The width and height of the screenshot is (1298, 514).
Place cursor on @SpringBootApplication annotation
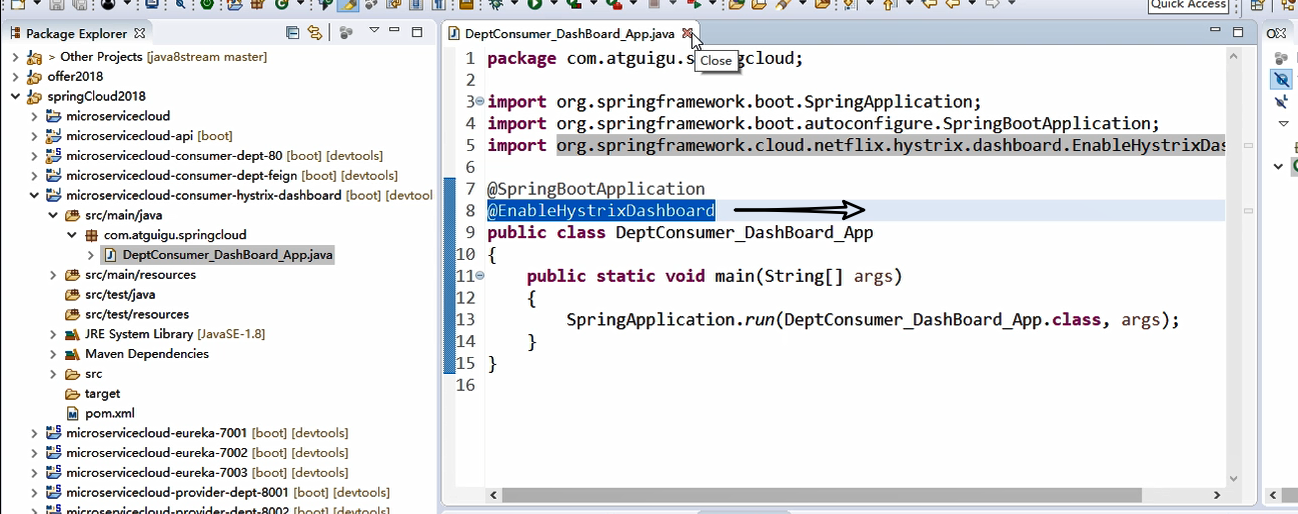pos(596,189)
